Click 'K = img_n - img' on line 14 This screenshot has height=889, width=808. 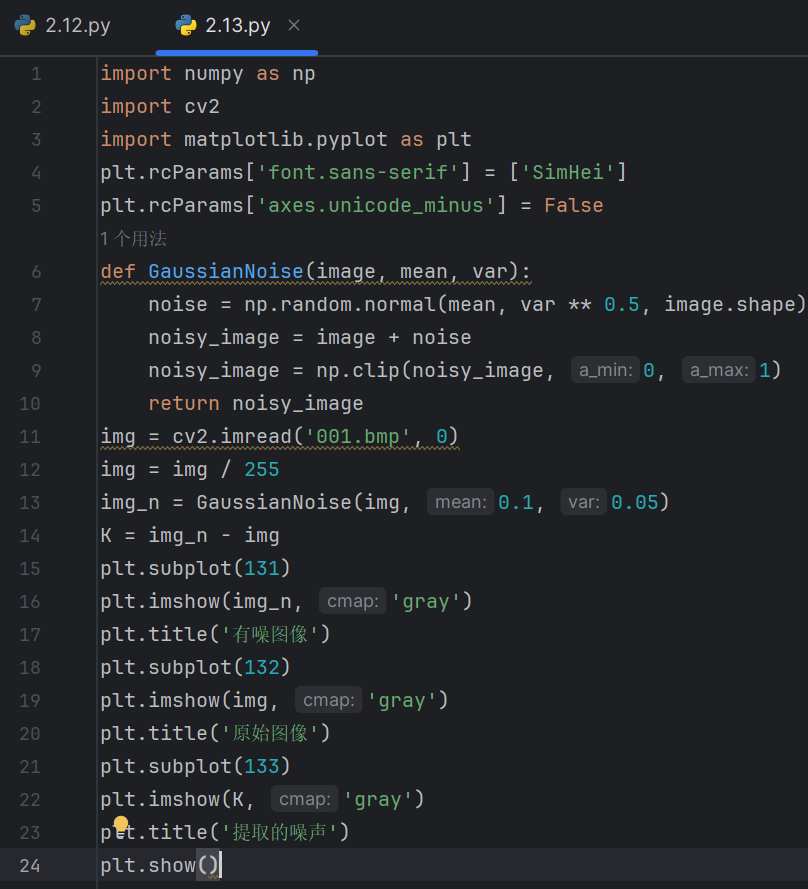190,535
